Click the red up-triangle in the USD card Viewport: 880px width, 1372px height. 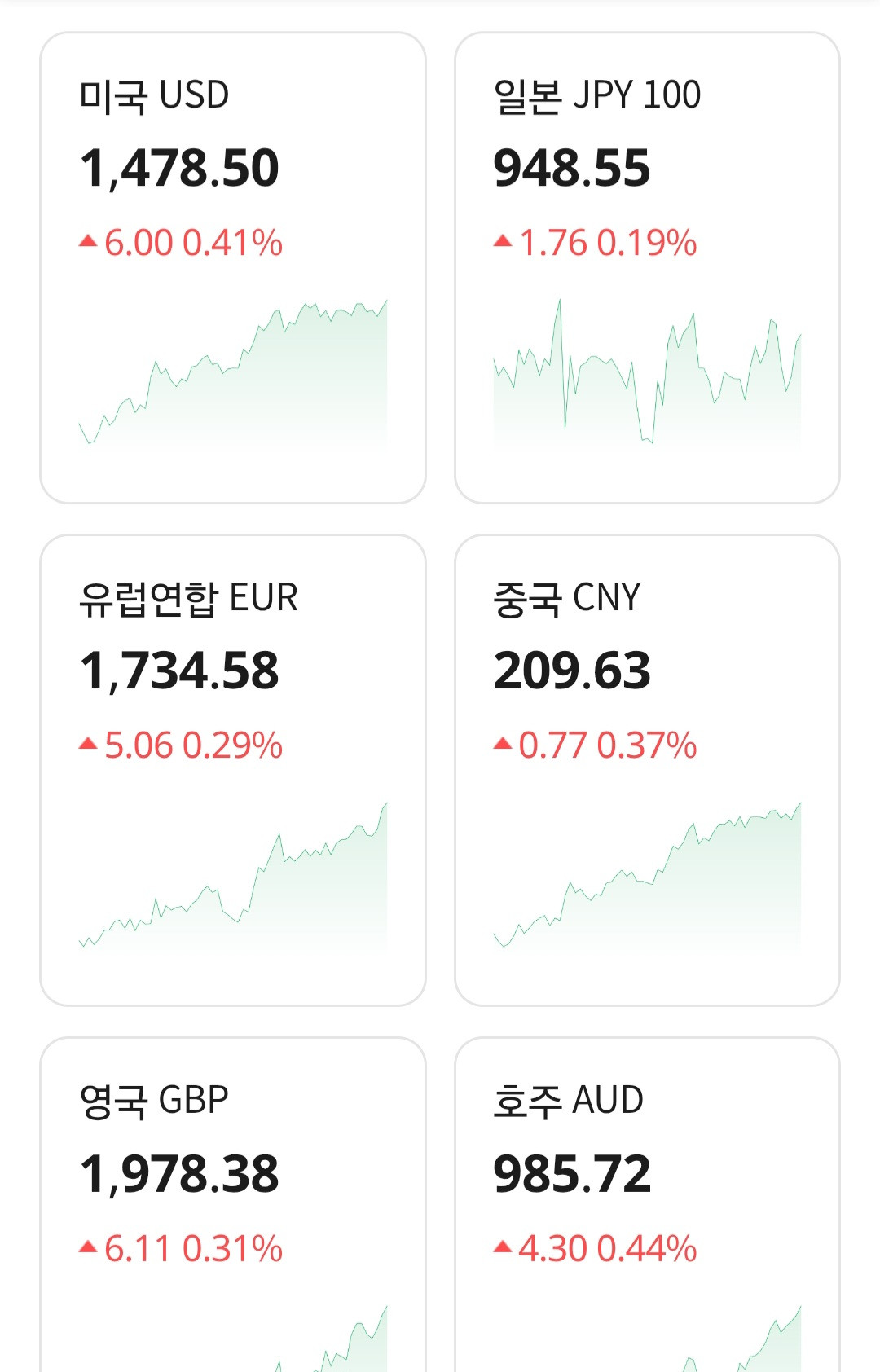click(88, 241)
